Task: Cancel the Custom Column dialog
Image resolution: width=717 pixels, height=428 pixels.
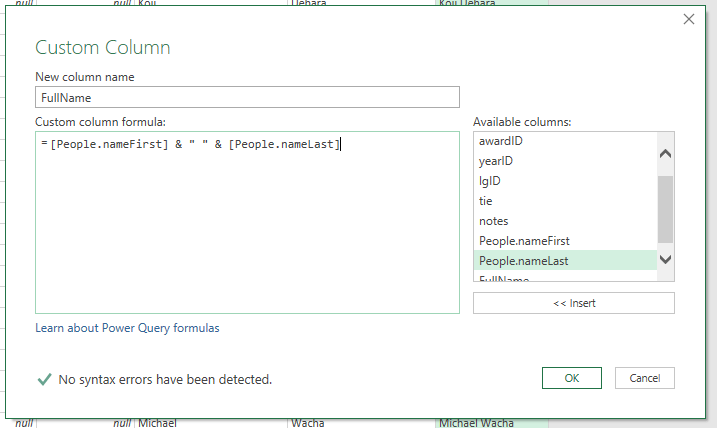Action: [645, 378]
